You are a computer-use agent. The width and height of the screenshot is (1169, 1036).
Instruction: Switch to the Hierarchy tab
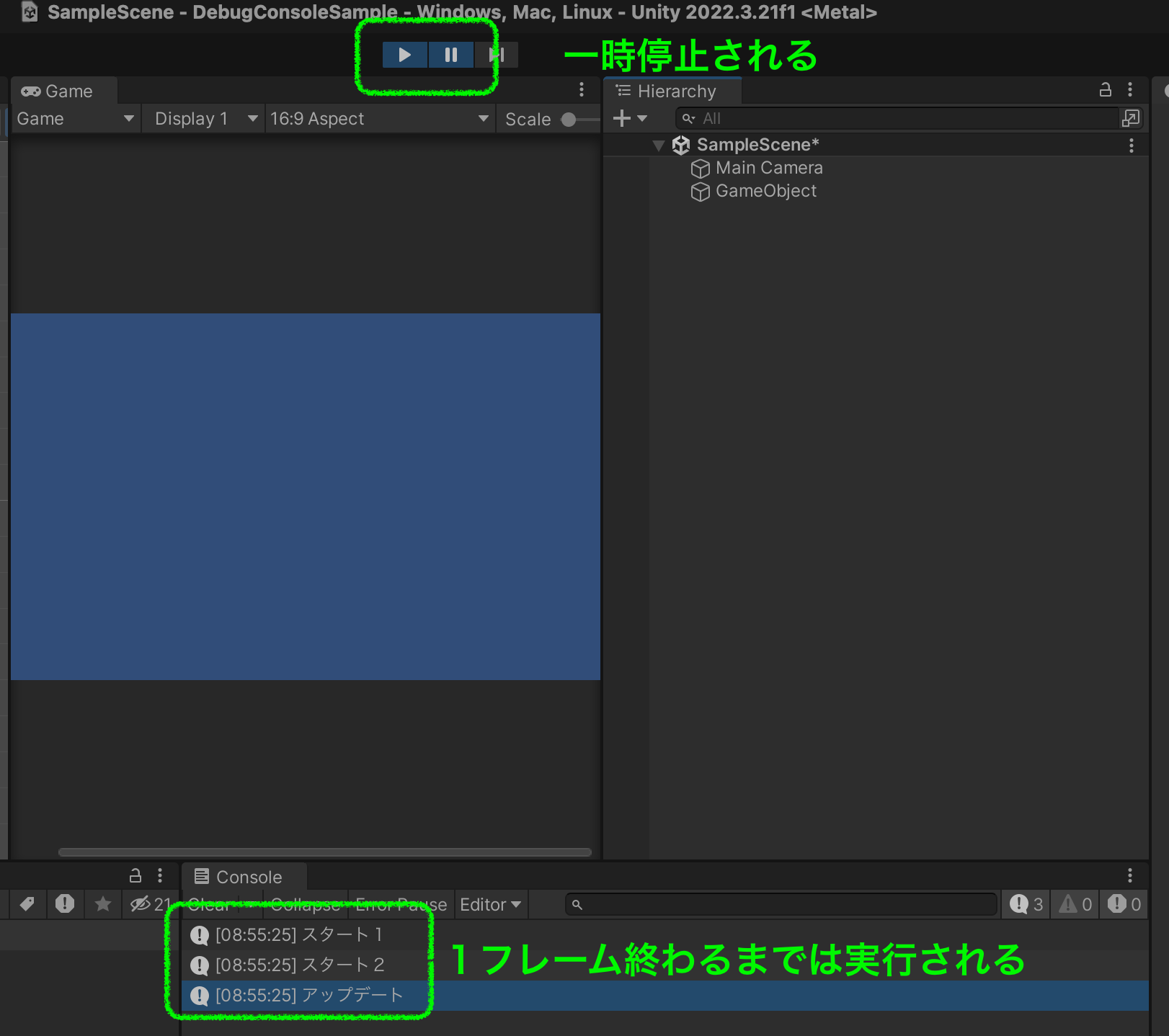click(x=672, y=91)
